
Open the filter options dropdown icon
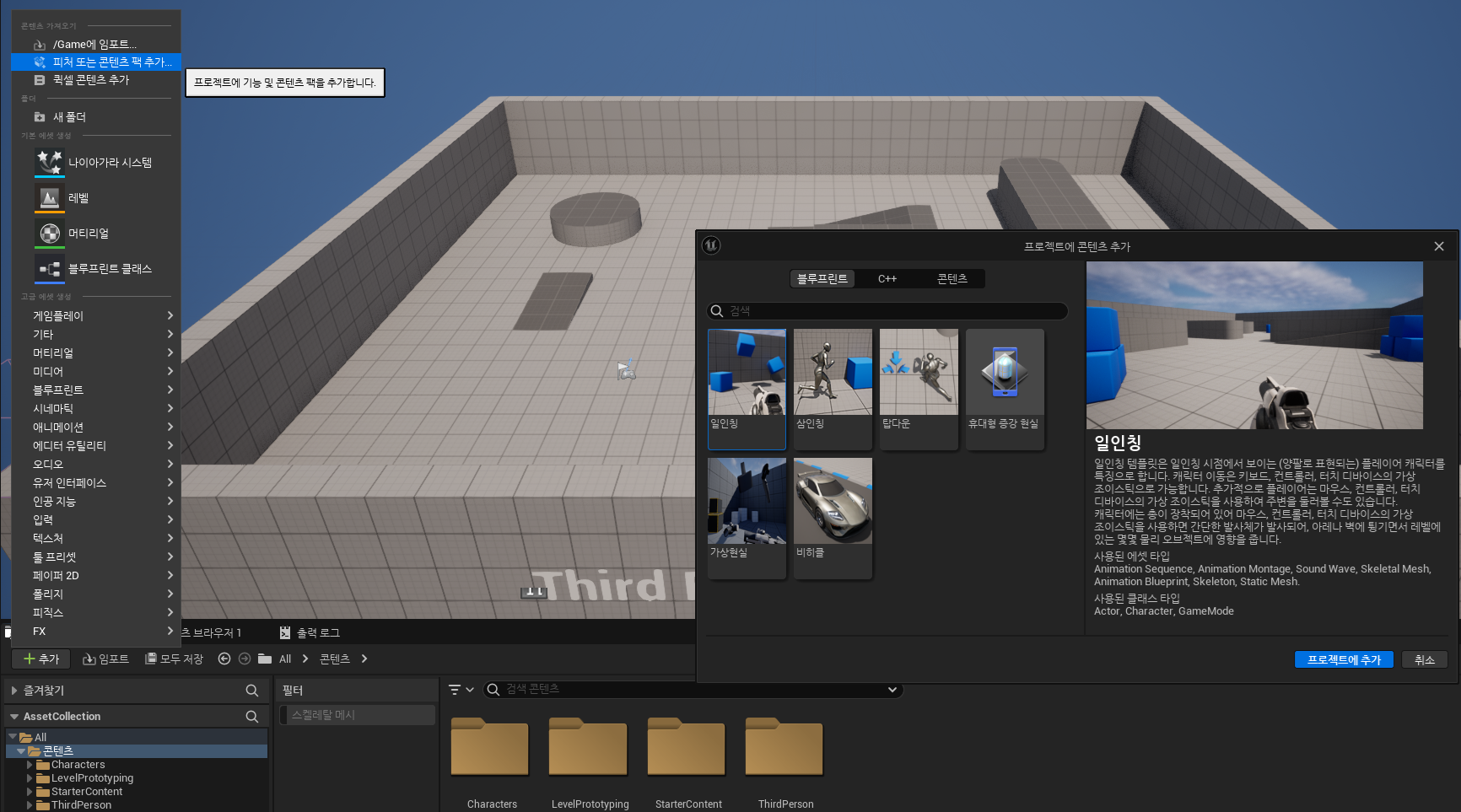[461, 690]
